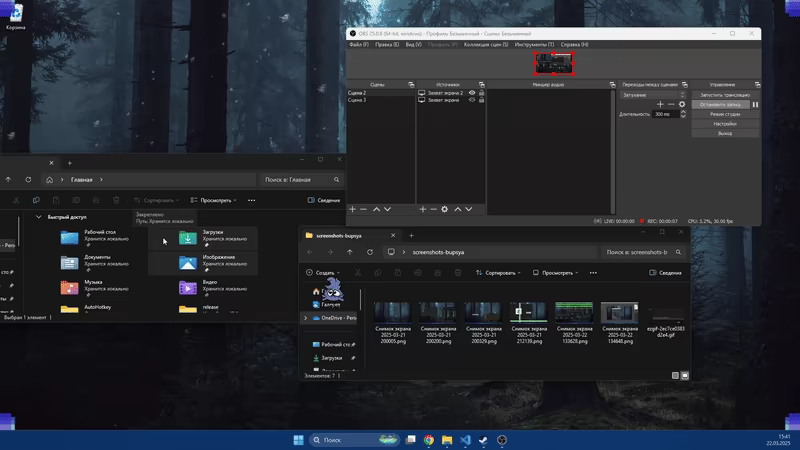Pause the recording in OBS
The image size is (800, 450).
tap(755, 105)
